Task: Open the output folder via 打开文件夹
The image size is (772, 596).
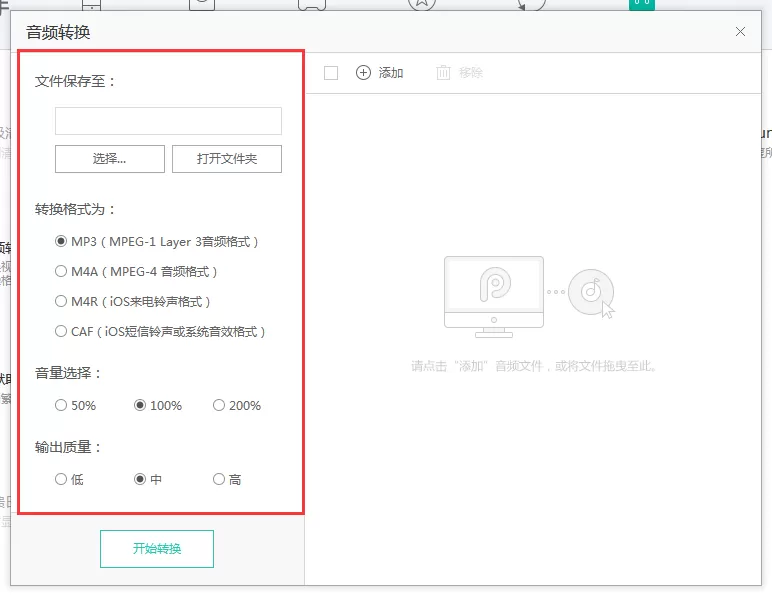Action: pos(227,158)
